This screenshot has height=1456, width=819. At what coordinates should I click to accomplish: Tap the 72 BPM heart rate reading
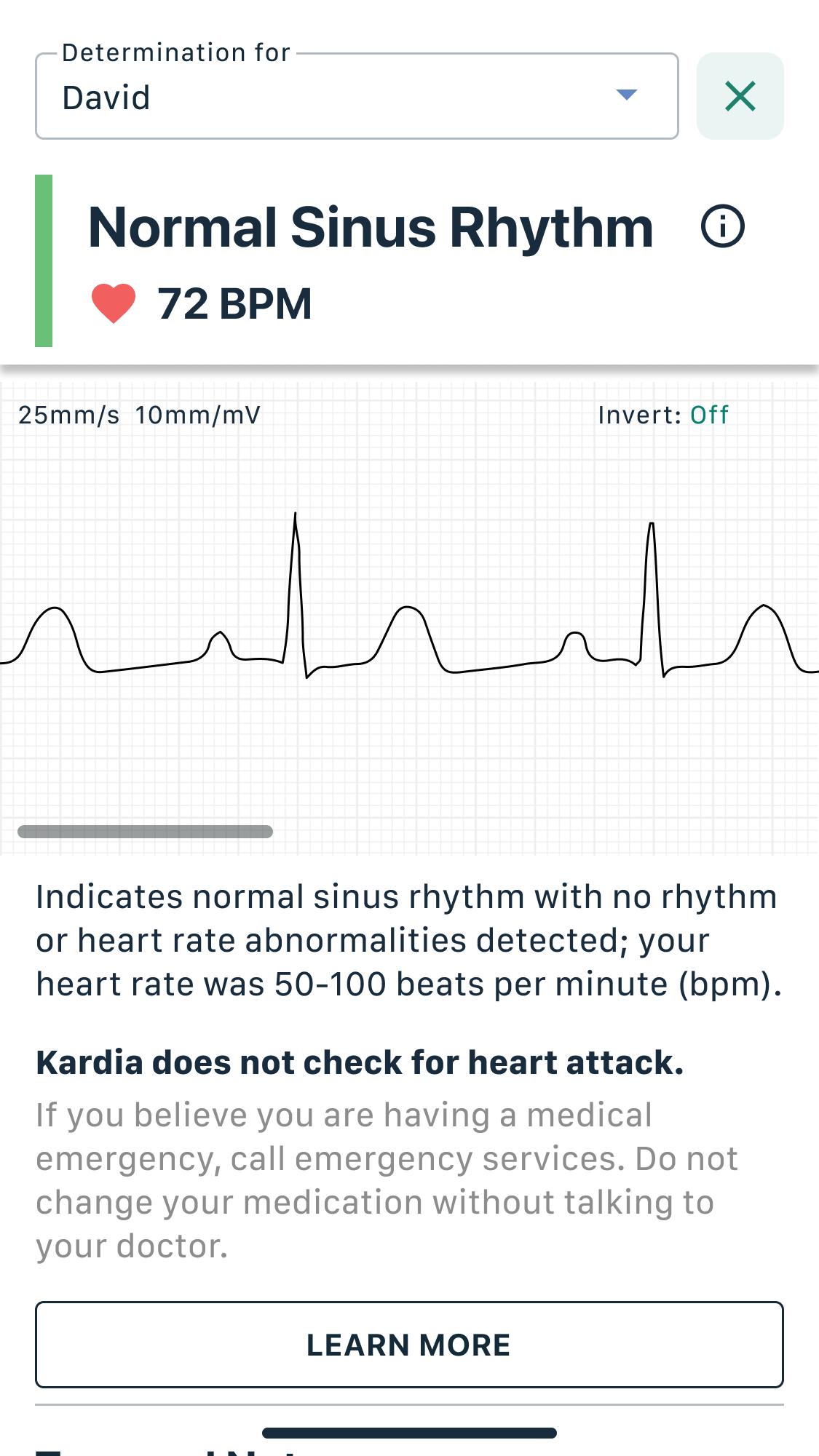click(x=234, y=303)
